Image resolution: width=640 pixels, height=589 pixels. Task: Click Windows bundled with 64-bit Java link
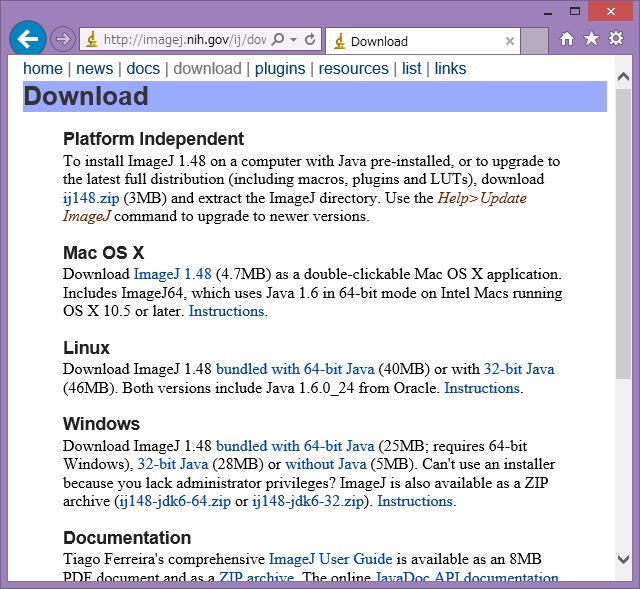295,446
